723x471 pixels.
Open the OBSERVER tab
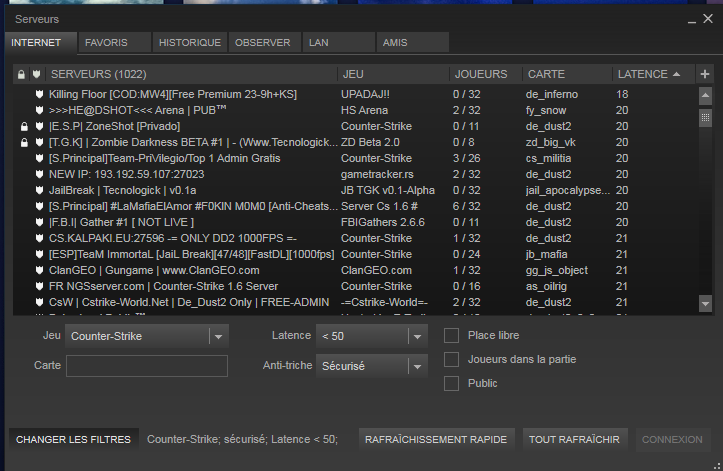pos(265,42)
